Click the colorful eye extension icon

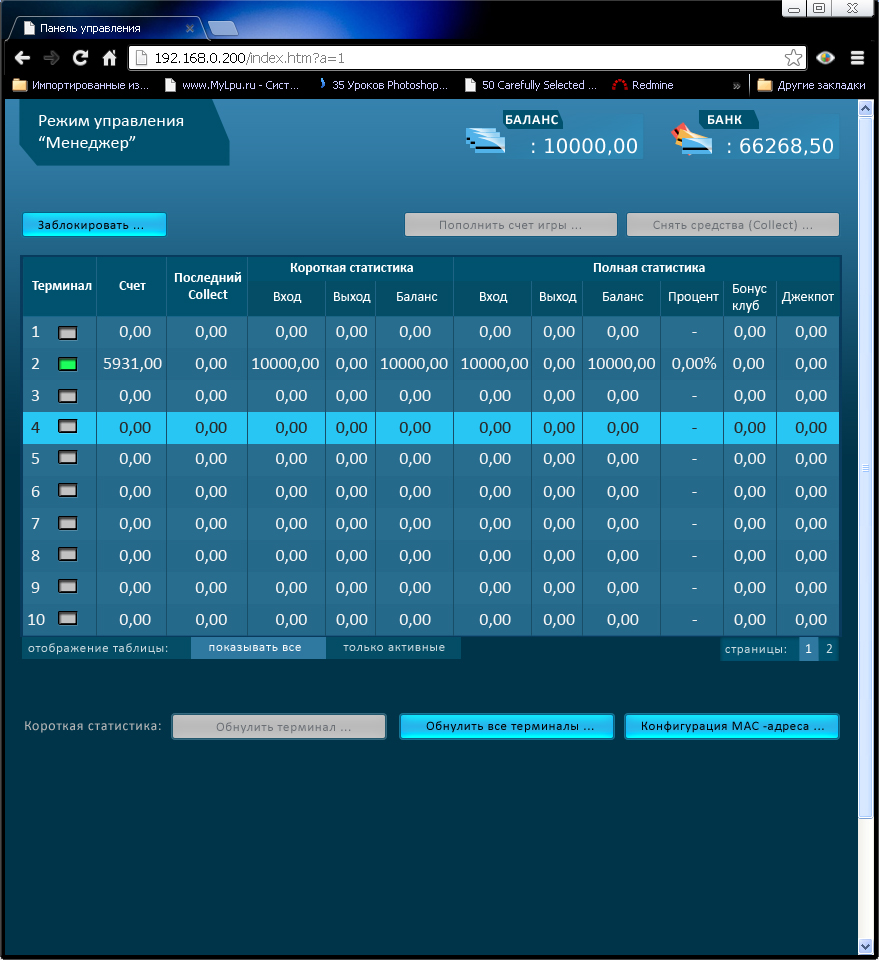click(825, 58)
